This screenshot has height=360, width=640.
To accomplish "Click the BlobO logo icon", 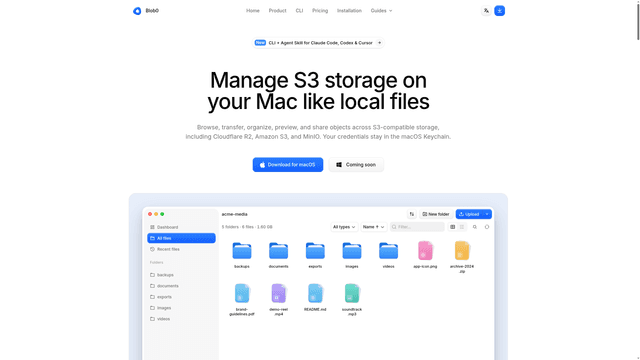I will (x=137, y=11).
